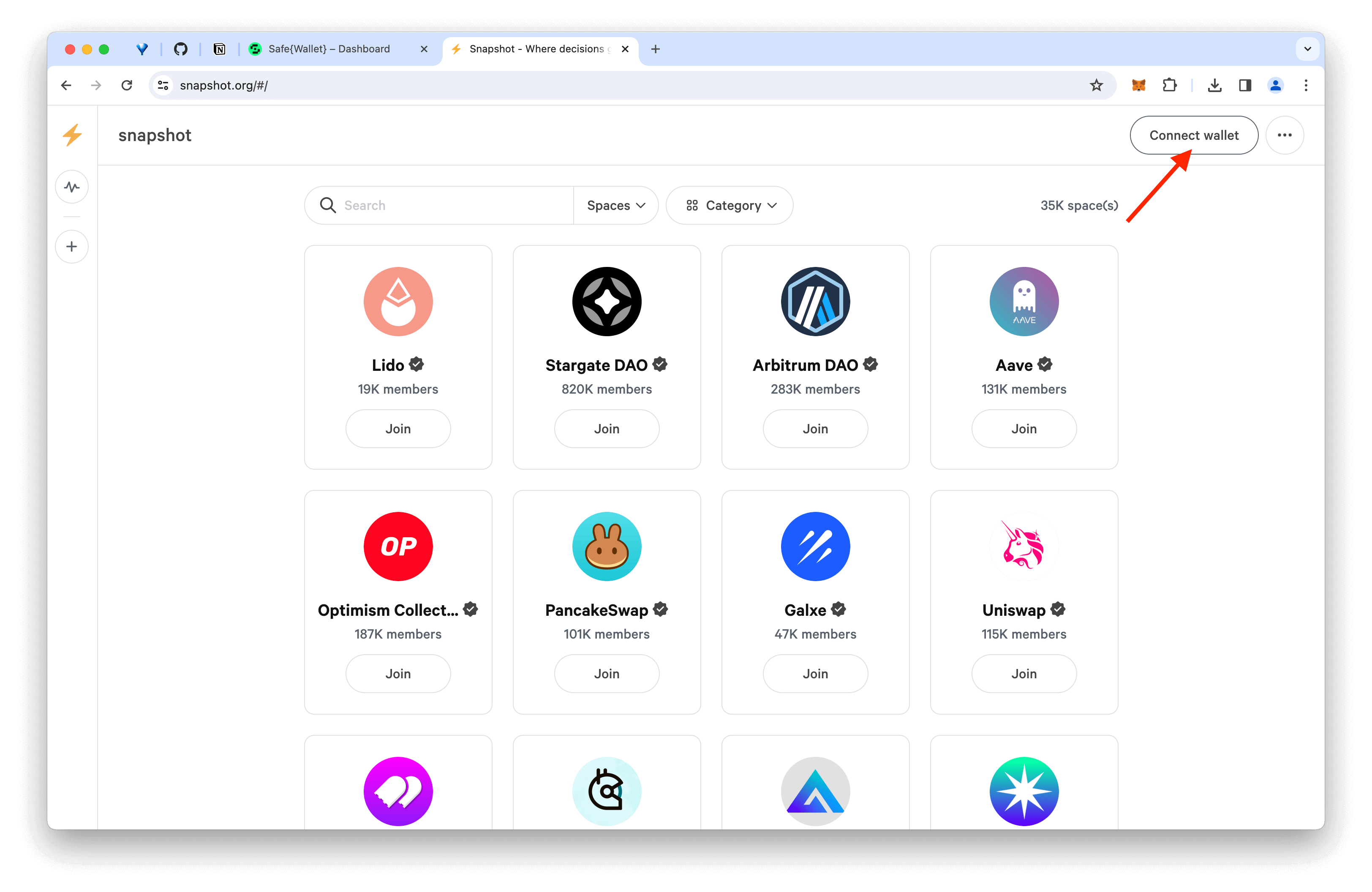Click the Snapshot lightning bolt logo in sidebar

point(72,135)
